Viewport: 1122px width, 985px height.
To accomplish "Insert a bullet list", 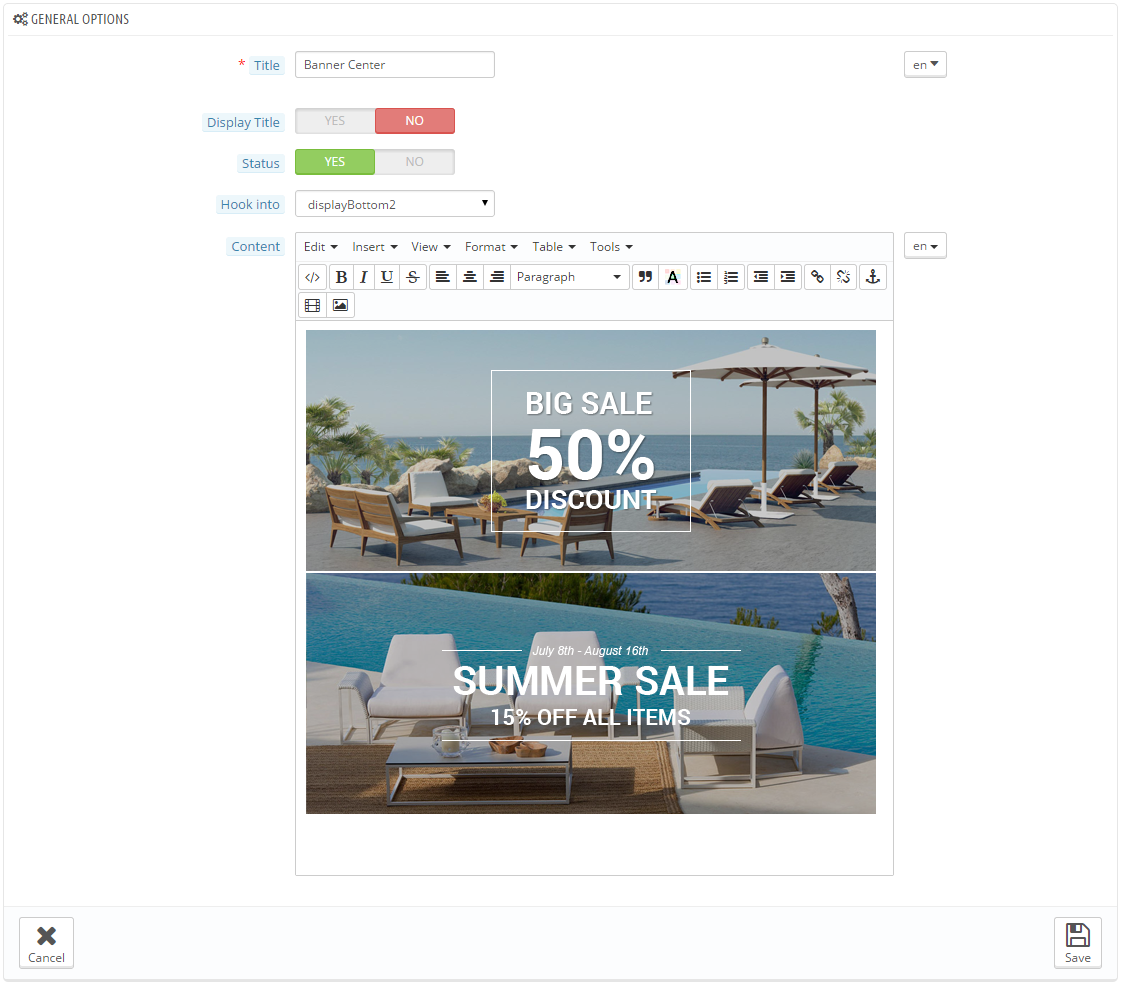I will tap(704, 278).
